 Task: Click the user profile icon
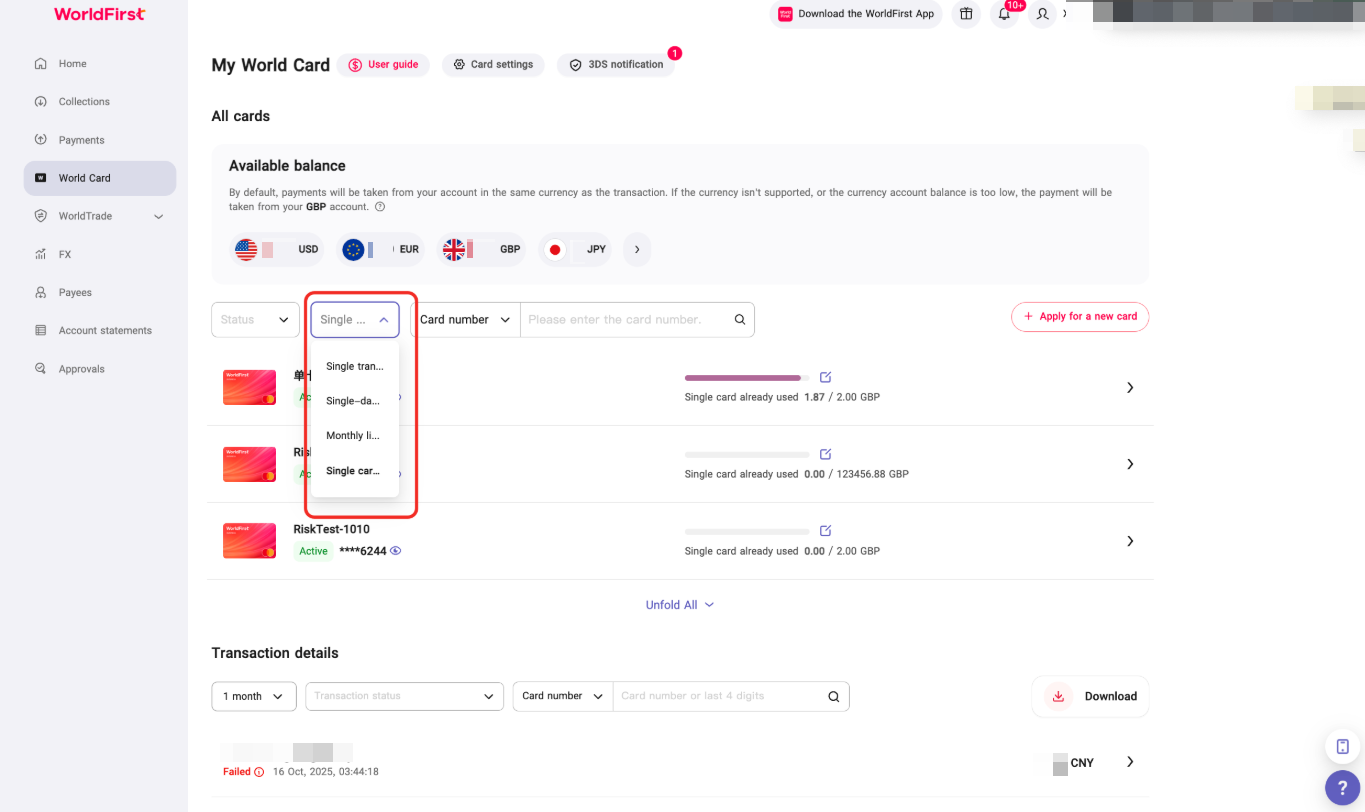pos(1042,14)
